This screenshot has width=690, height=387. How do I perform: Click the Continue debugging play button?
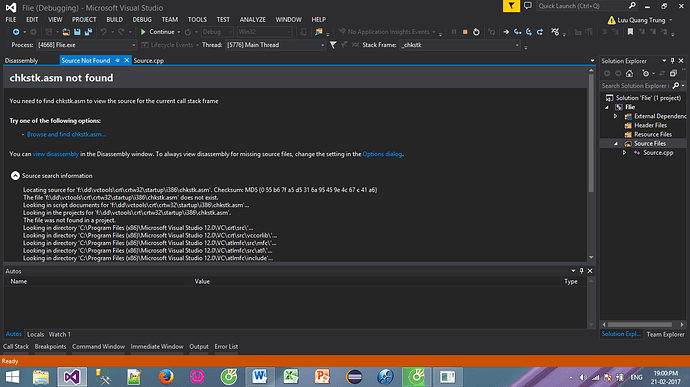coord(143,32)
